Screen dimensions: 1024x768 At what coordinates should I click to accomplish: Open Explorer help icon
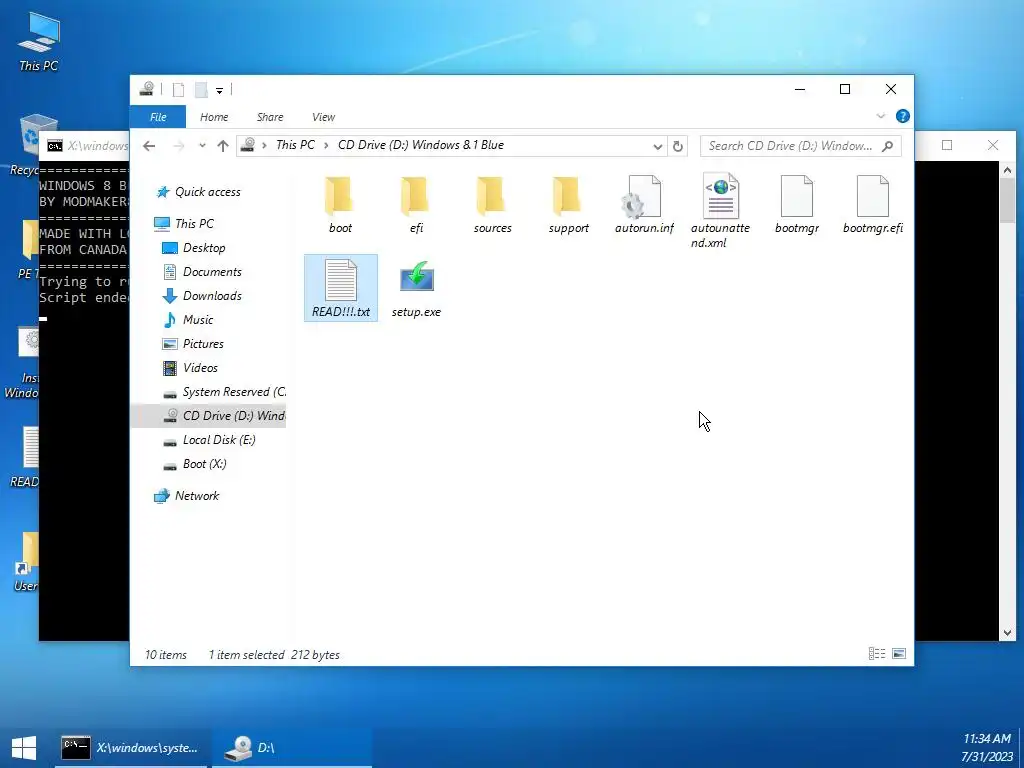coord(903,116)
